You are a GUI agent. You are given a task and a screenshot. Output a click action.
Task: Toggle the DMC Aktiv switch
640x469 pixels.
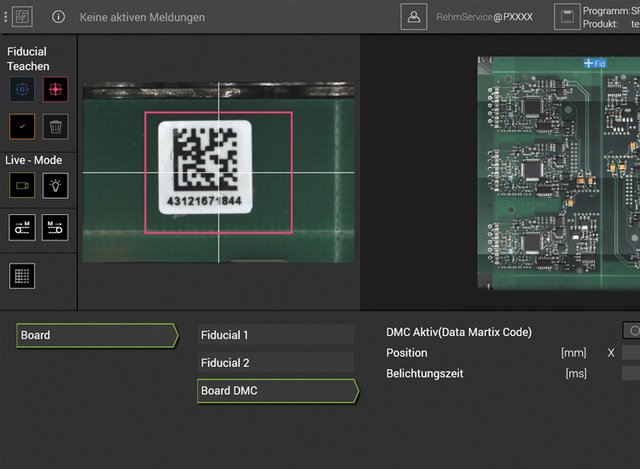click(631, 331)
